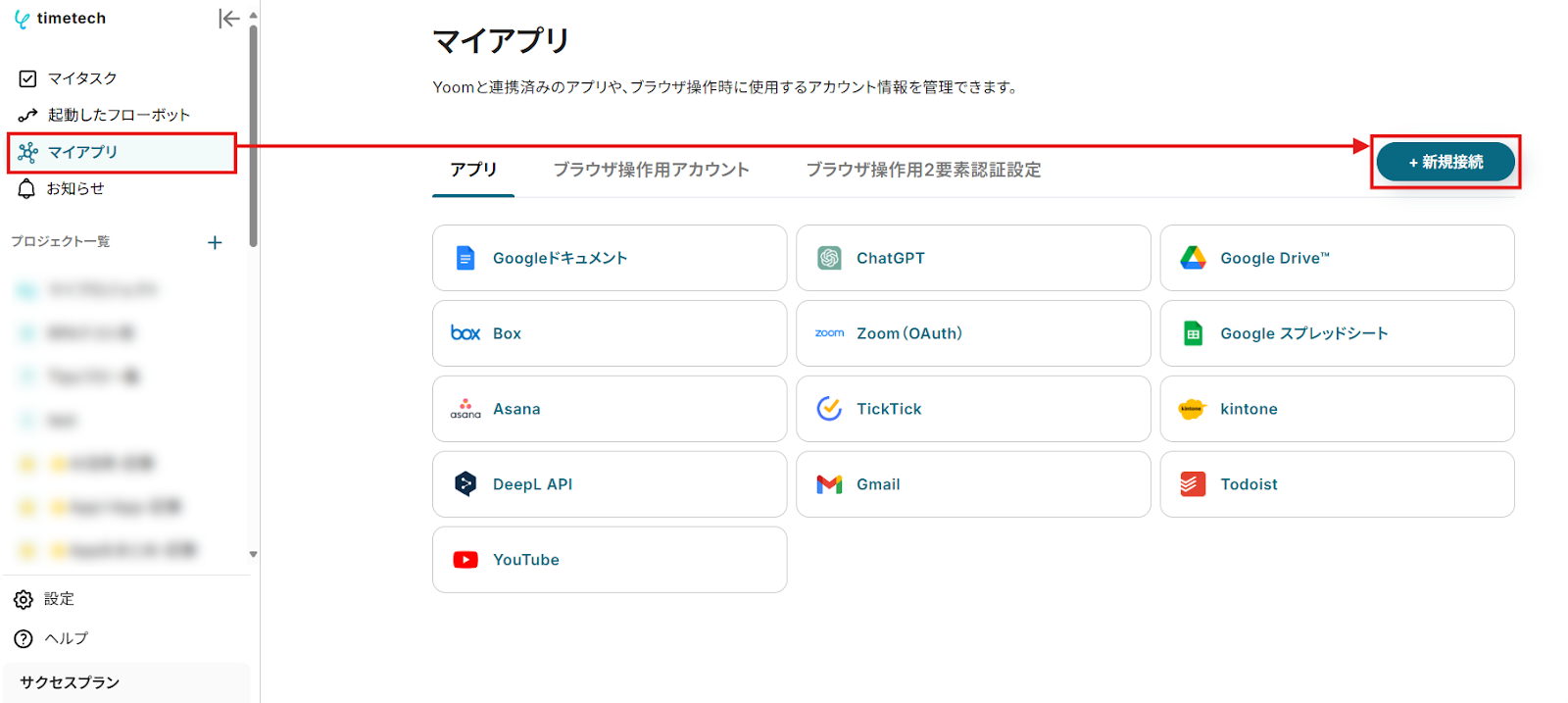Click the My Tasks checkbox icon
This screenshot has width=1568, height=703.
click(28, 78)
